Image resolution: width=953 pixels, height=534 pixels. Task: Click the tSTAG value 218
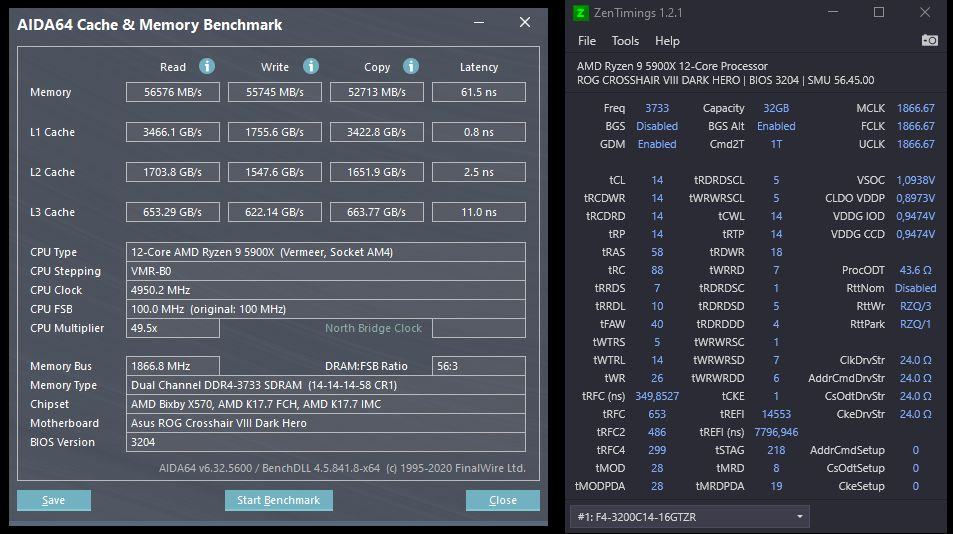[776, 450]
